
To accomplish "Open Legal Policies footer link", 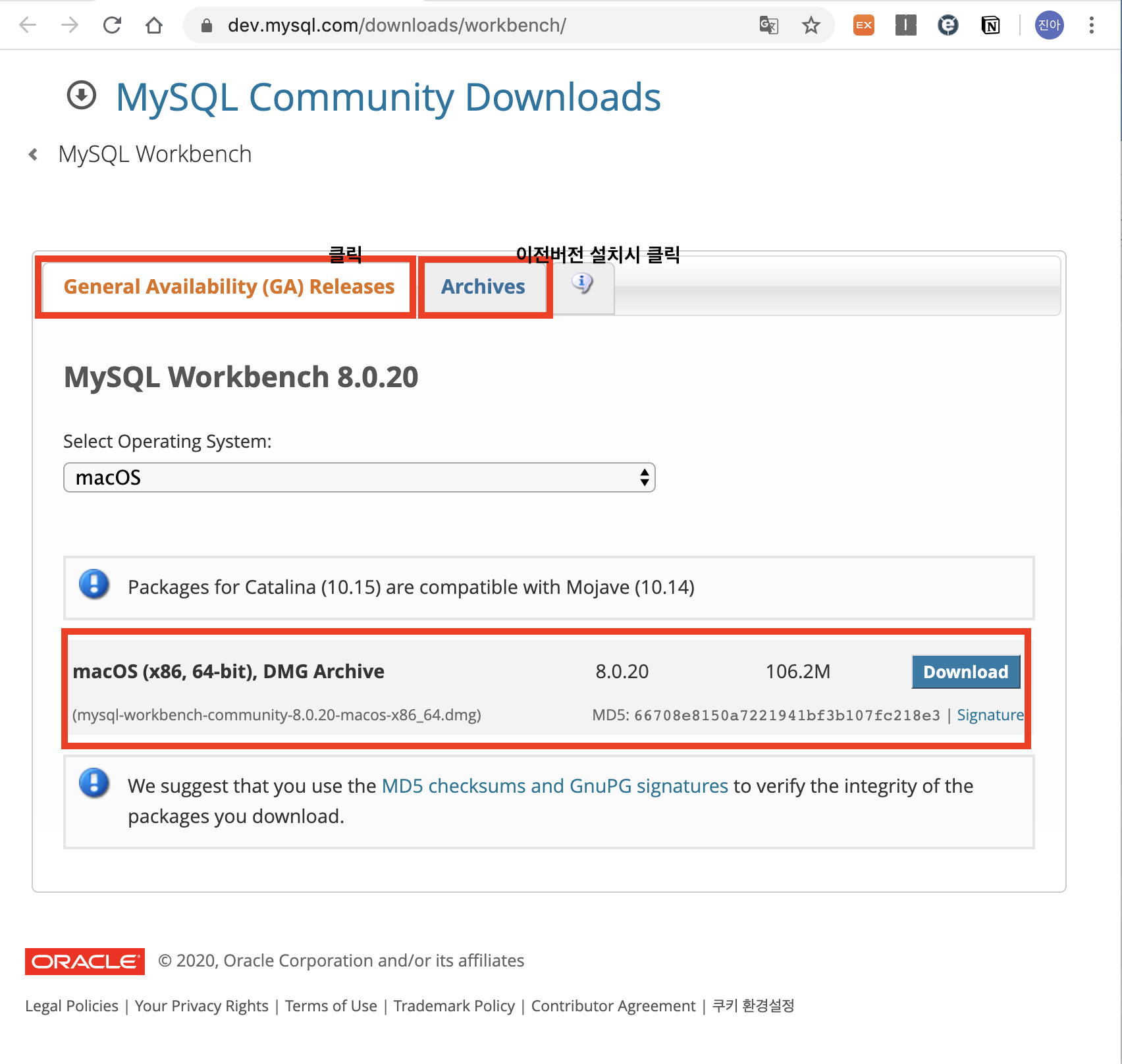I will (72, 1006).
